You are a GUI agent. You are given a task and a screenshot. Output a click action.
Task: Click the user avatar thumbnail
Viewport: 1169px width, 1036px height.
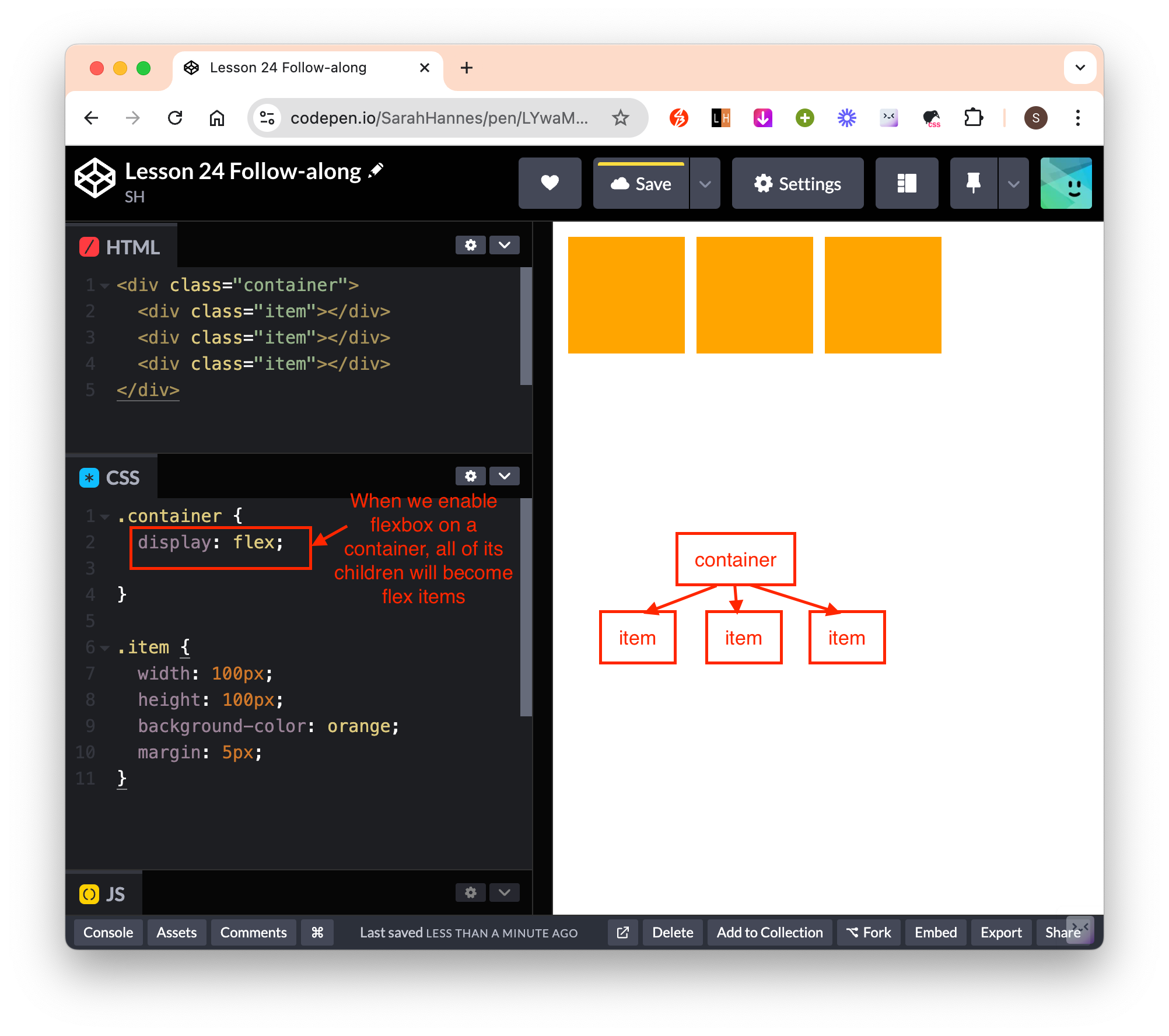[1066, 183]
